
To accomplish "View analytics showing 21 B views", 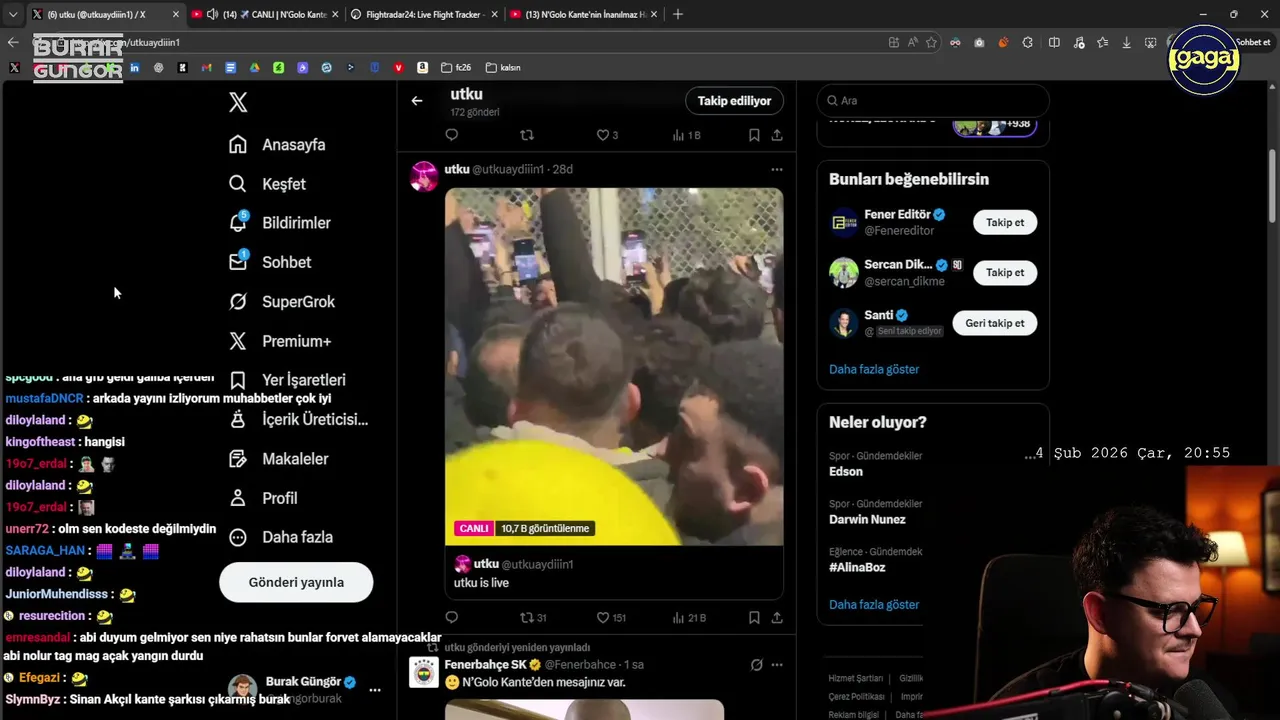I will click(689, 618).
